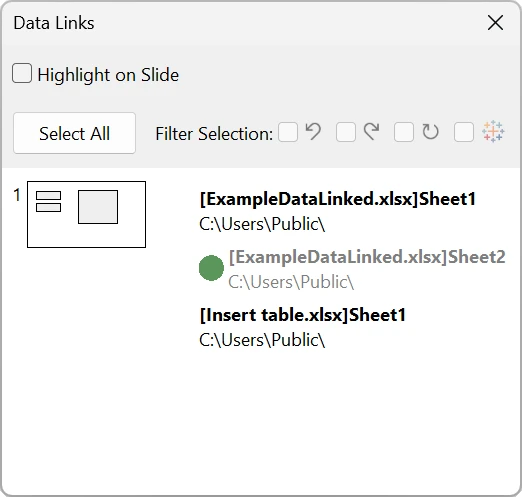Tick the filter checkbox before the revert arrow
Image resolution: width=522 pixels, height=497 pixels.
pos(288,132)
